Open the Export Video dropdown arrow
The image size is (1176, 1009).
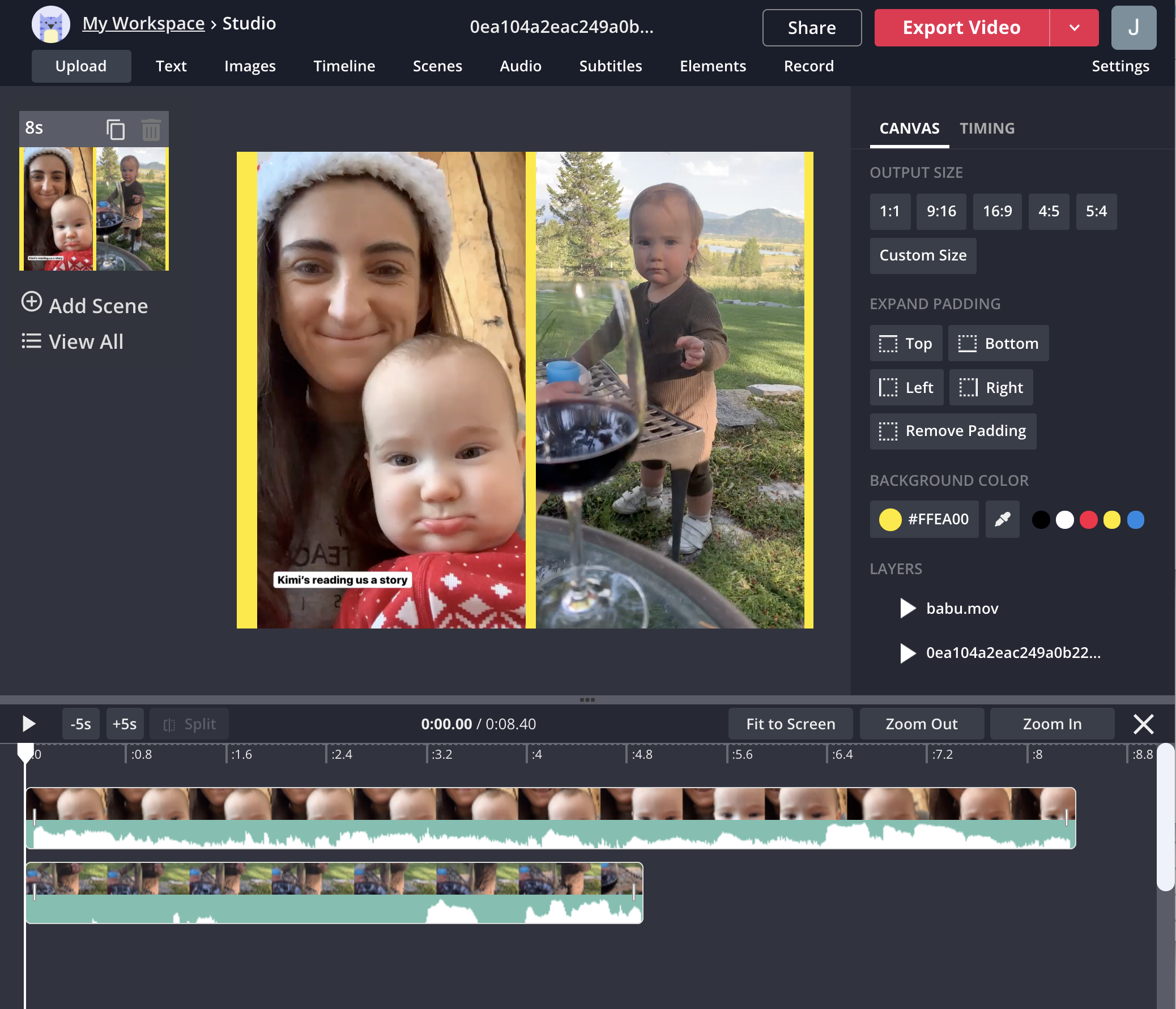1074,27
